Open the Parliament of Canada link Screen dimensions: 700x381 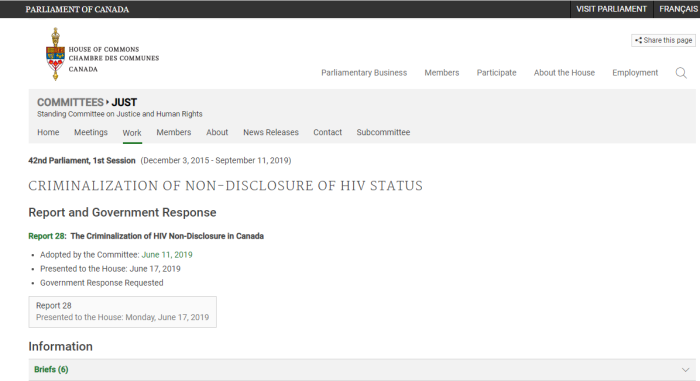coord(77,9)
